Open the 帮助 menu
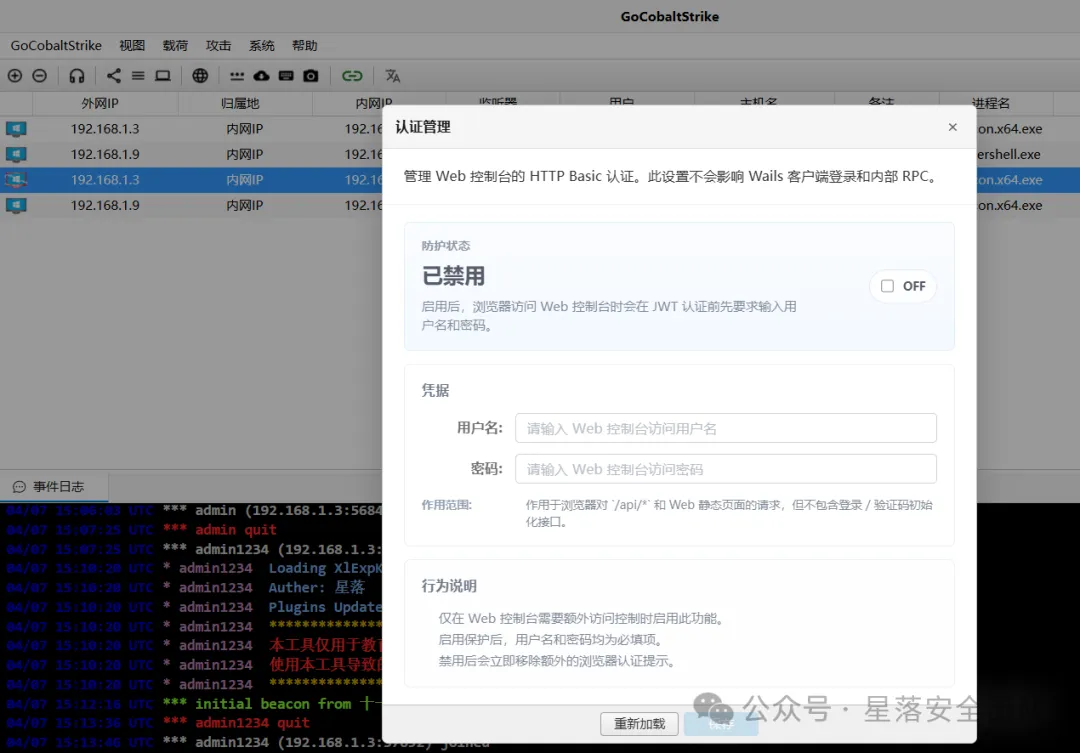Screen dimensions: 1080x753 click(304, 45)
